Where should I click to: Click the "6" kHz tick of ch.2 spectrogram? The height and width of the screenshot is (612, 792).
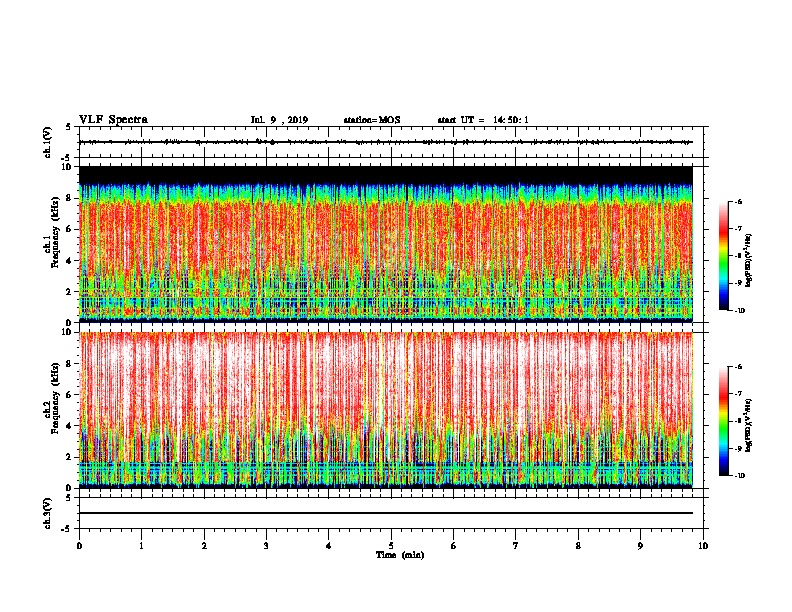69,395
